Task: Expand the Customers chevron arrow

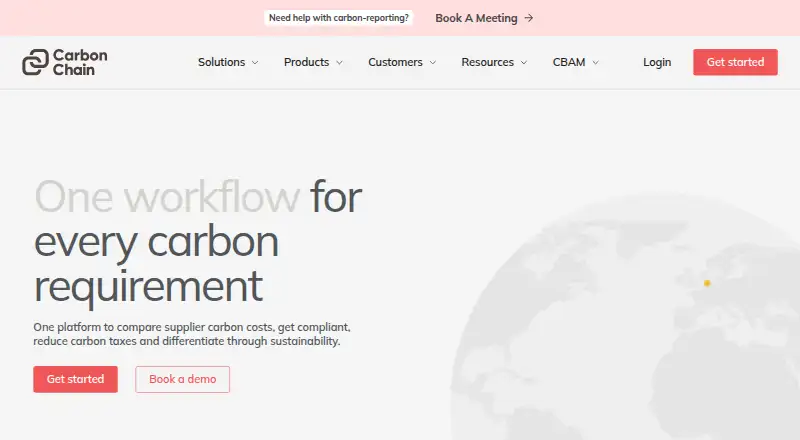Action: 433,63
